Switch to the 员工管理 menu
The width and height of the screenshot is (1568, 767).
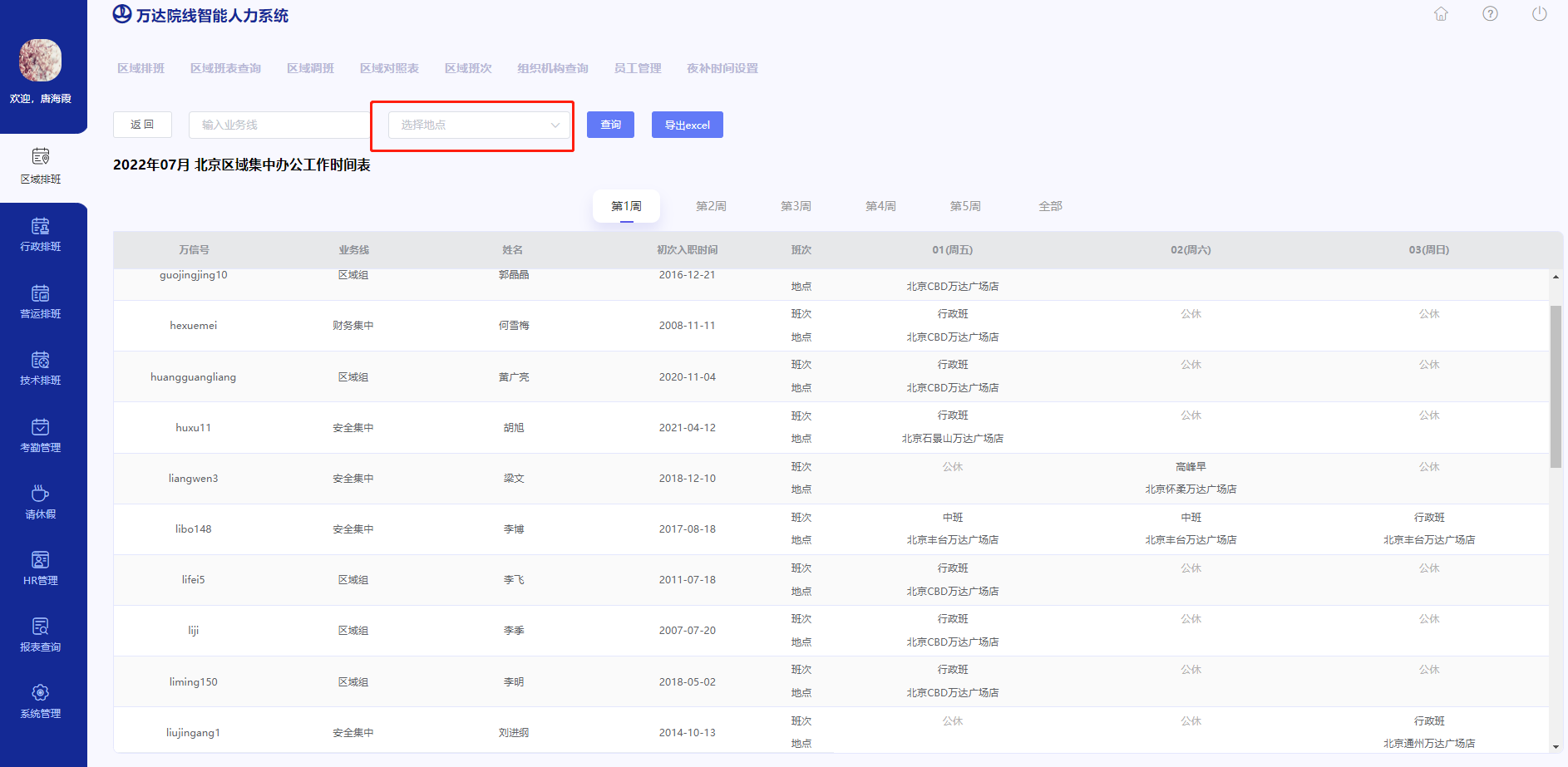[x=638, y=68]
